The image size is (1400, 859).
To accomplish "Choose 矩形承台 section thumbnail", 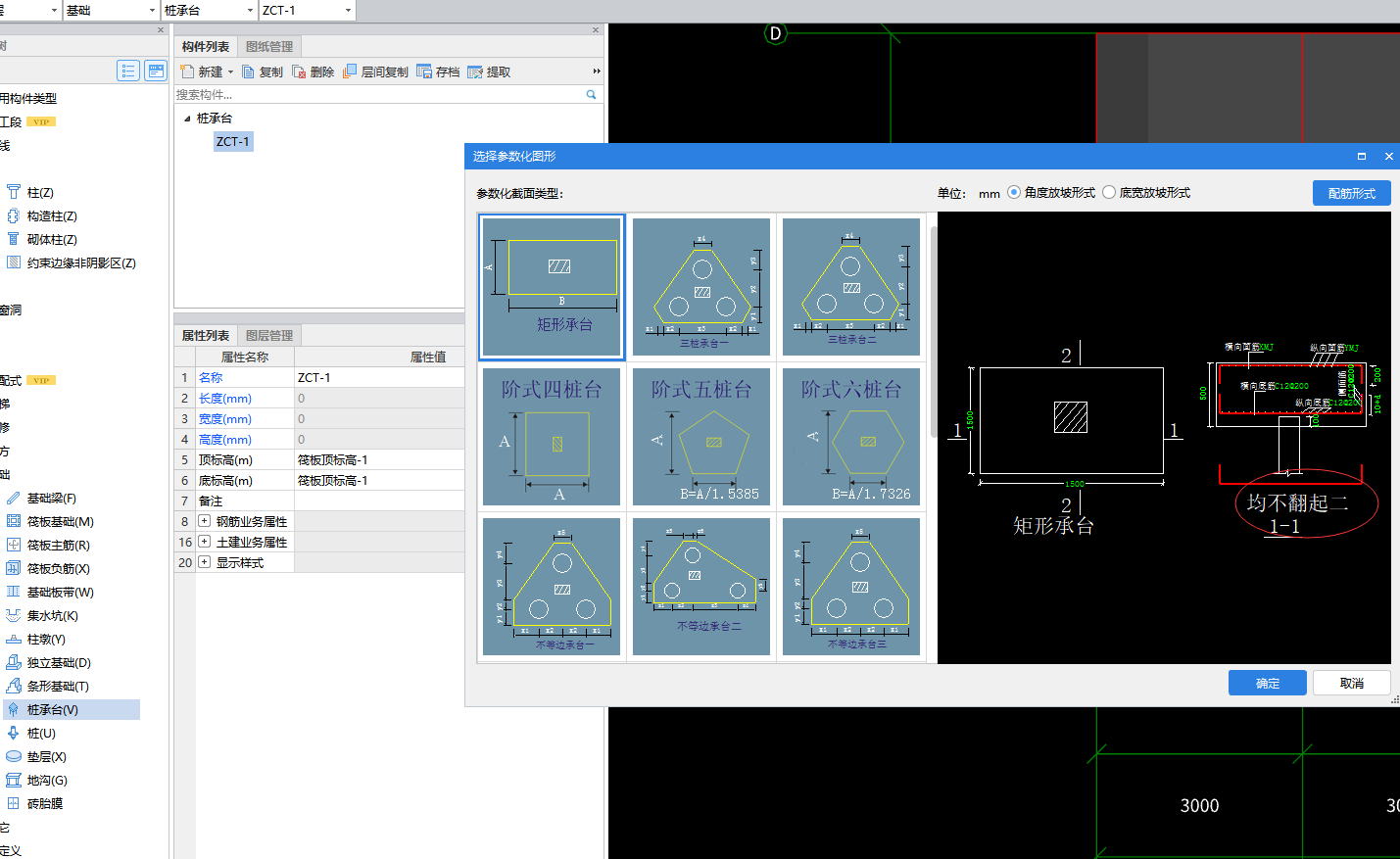I will tap(552, 287).
